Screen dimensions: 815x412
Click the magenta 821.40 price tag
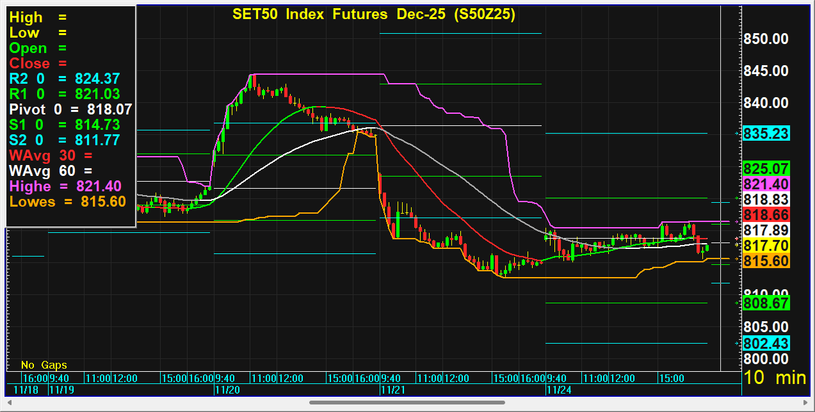tap(767, 184)
